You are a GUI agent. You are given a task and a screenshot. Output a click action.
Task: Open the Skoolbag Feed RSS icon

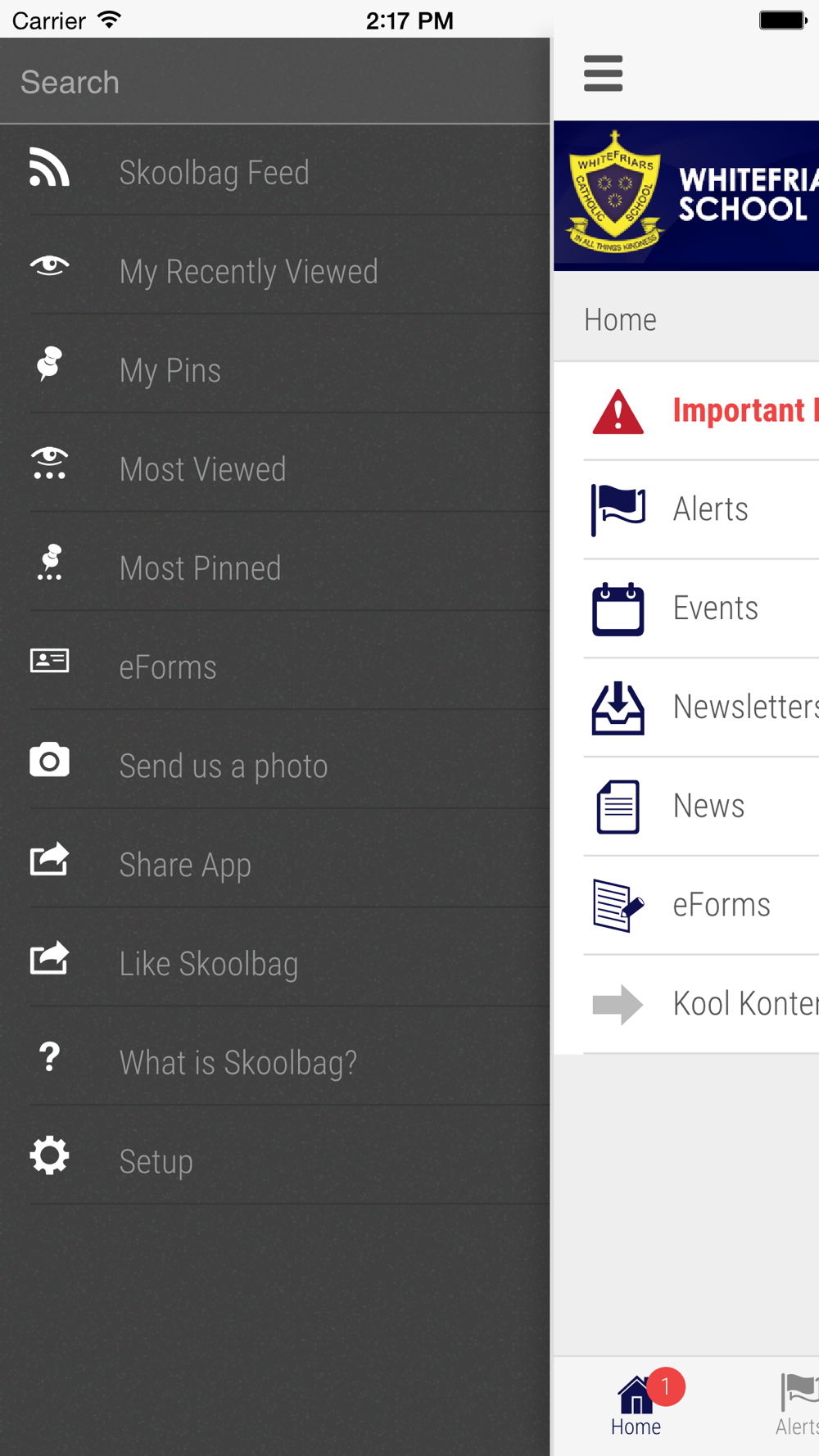pyautogui.click(x=49, y=167)
